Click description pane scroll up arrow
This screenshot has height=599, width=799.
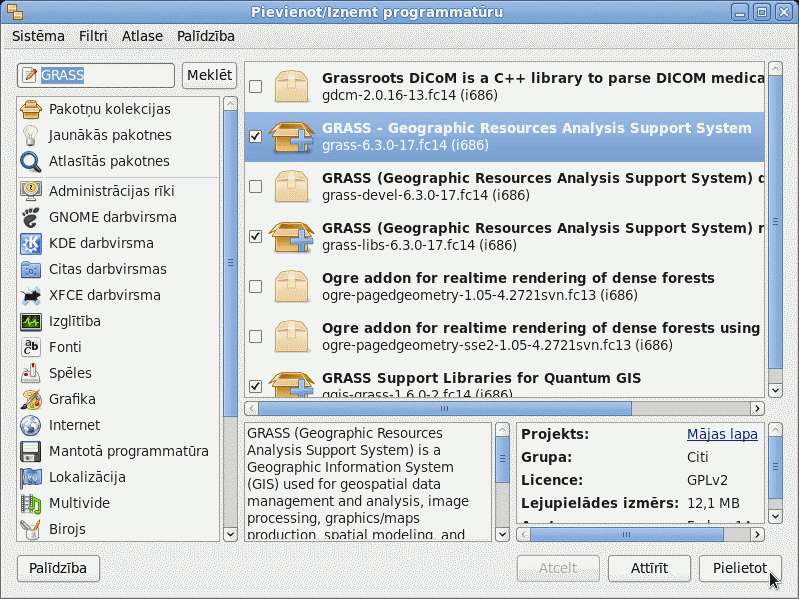[502, 430]
